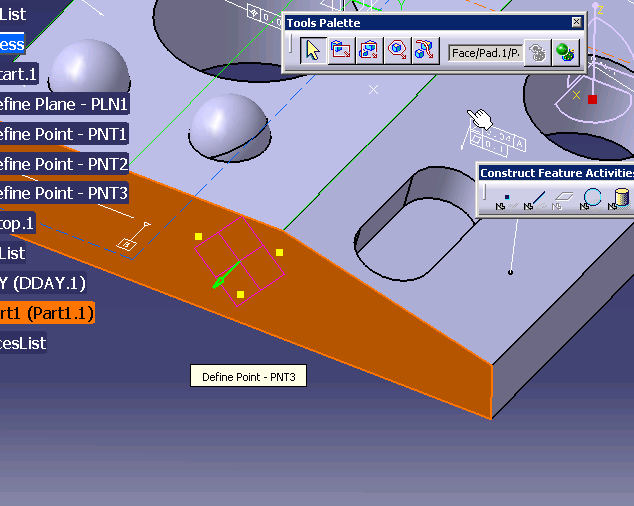The height and width of the screenshot is (506, 634).
Task: Click the green arrow on the orange face
Action: [x=225, y=275]
